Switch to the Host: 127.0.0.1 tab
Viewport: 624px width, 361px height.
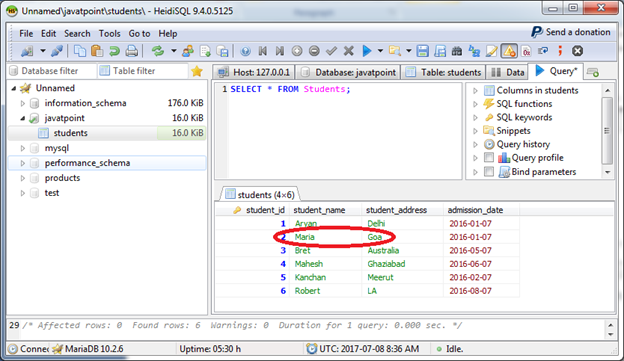click(254, 72)
